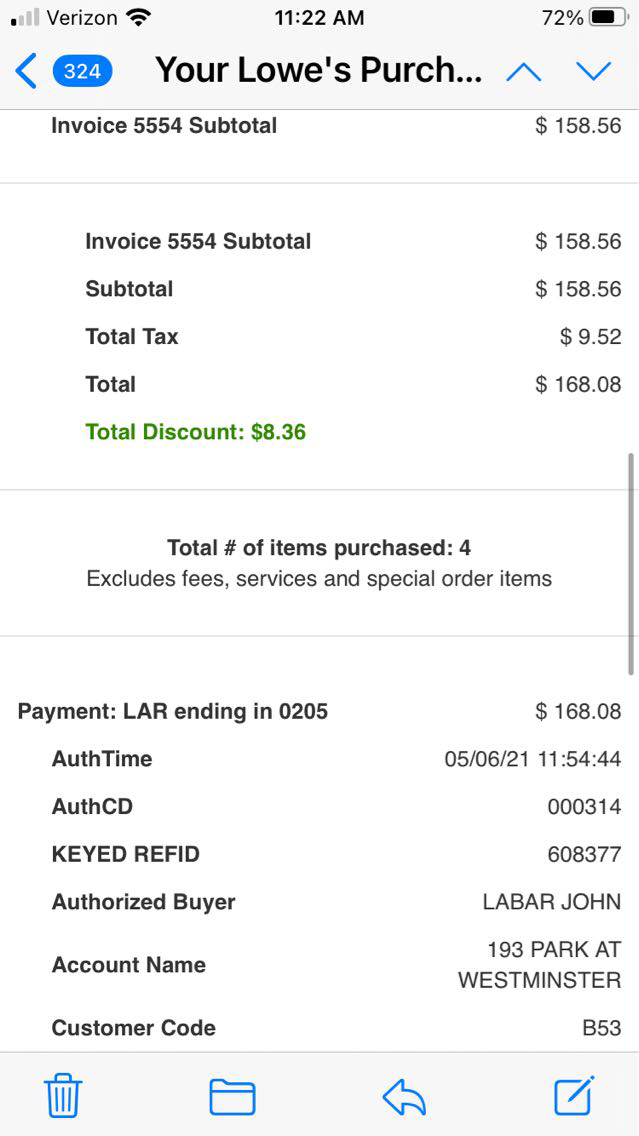Tap the back arrow to mailbox

27,71
